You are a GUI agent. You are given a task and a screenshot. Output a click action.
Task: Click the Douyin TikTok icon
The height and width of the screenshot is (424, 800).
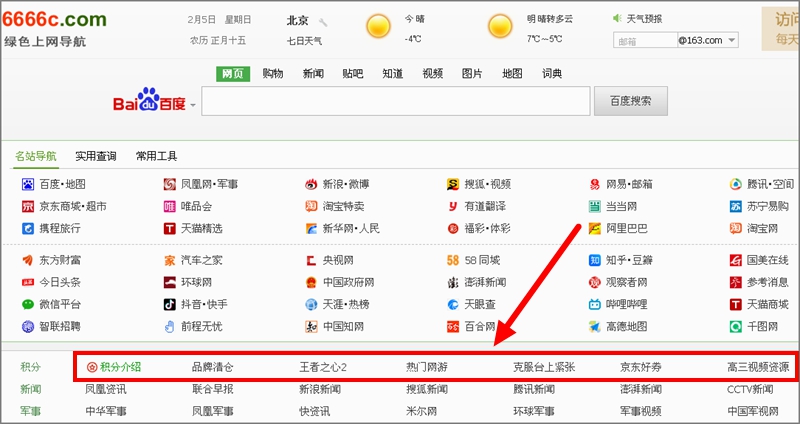(x=169, y=305)
